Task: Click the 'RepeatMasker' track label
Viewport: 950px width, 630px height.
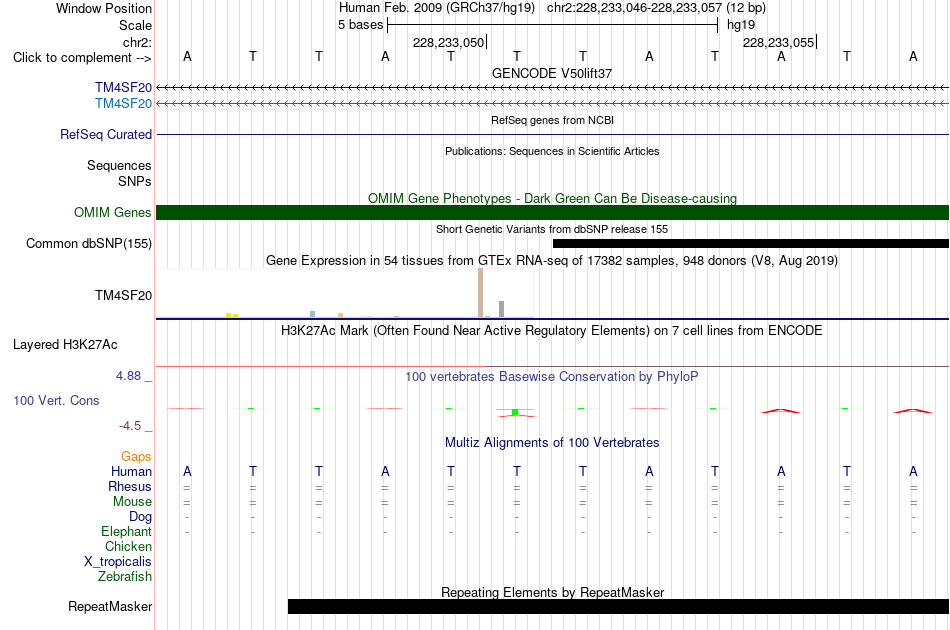Action: [x=110, y=607]
